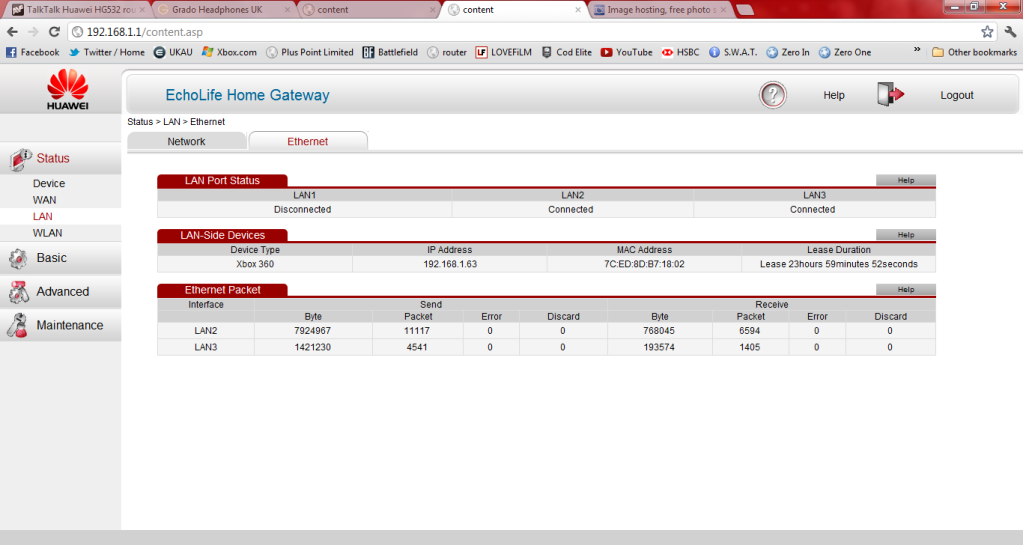Select the Ethernet tab

coord(308,141)
